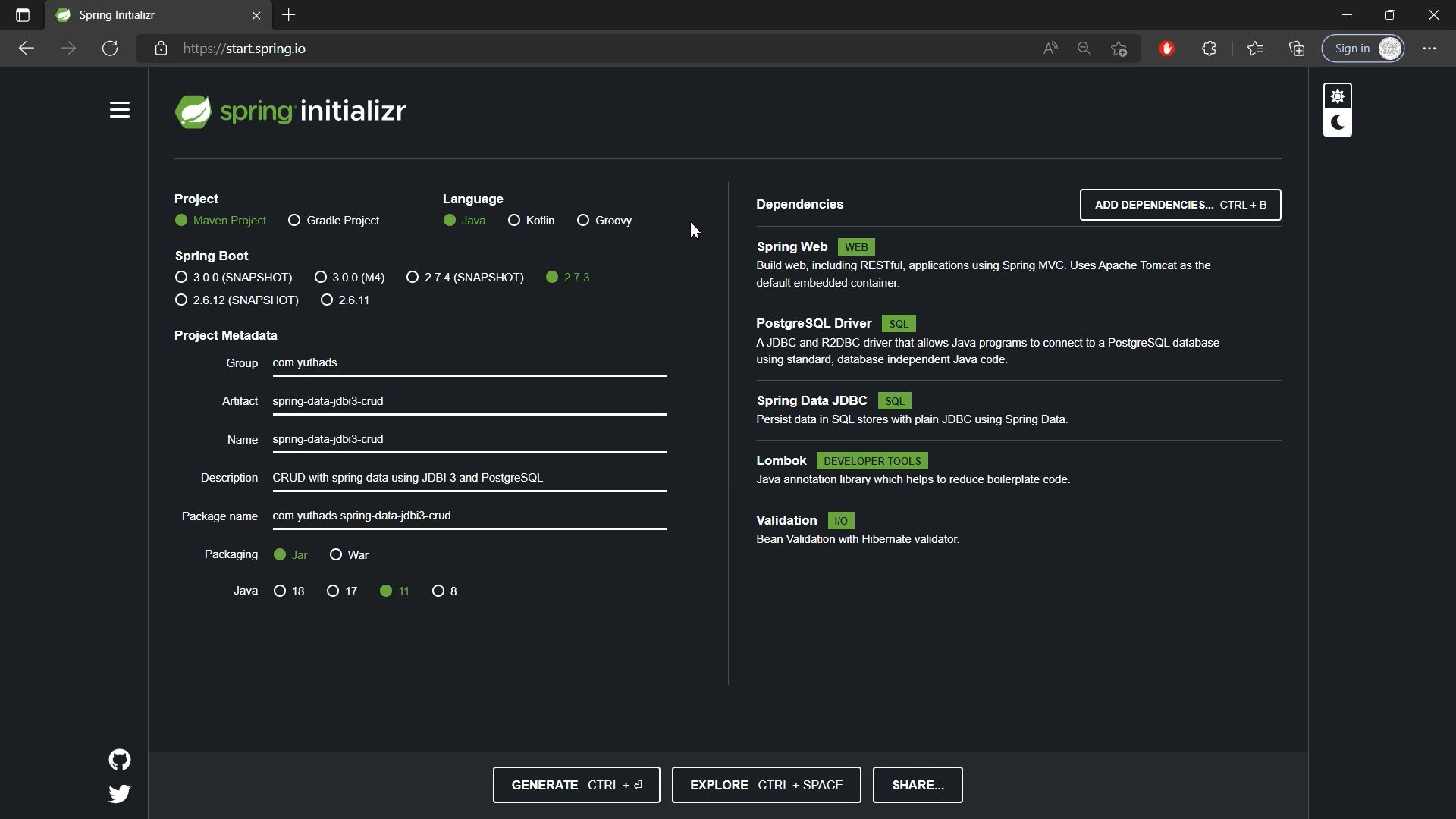Select Spring Boot 3.0.0 (SNAPSHOT)
The image size is (1456, 819).
[234, 278]
